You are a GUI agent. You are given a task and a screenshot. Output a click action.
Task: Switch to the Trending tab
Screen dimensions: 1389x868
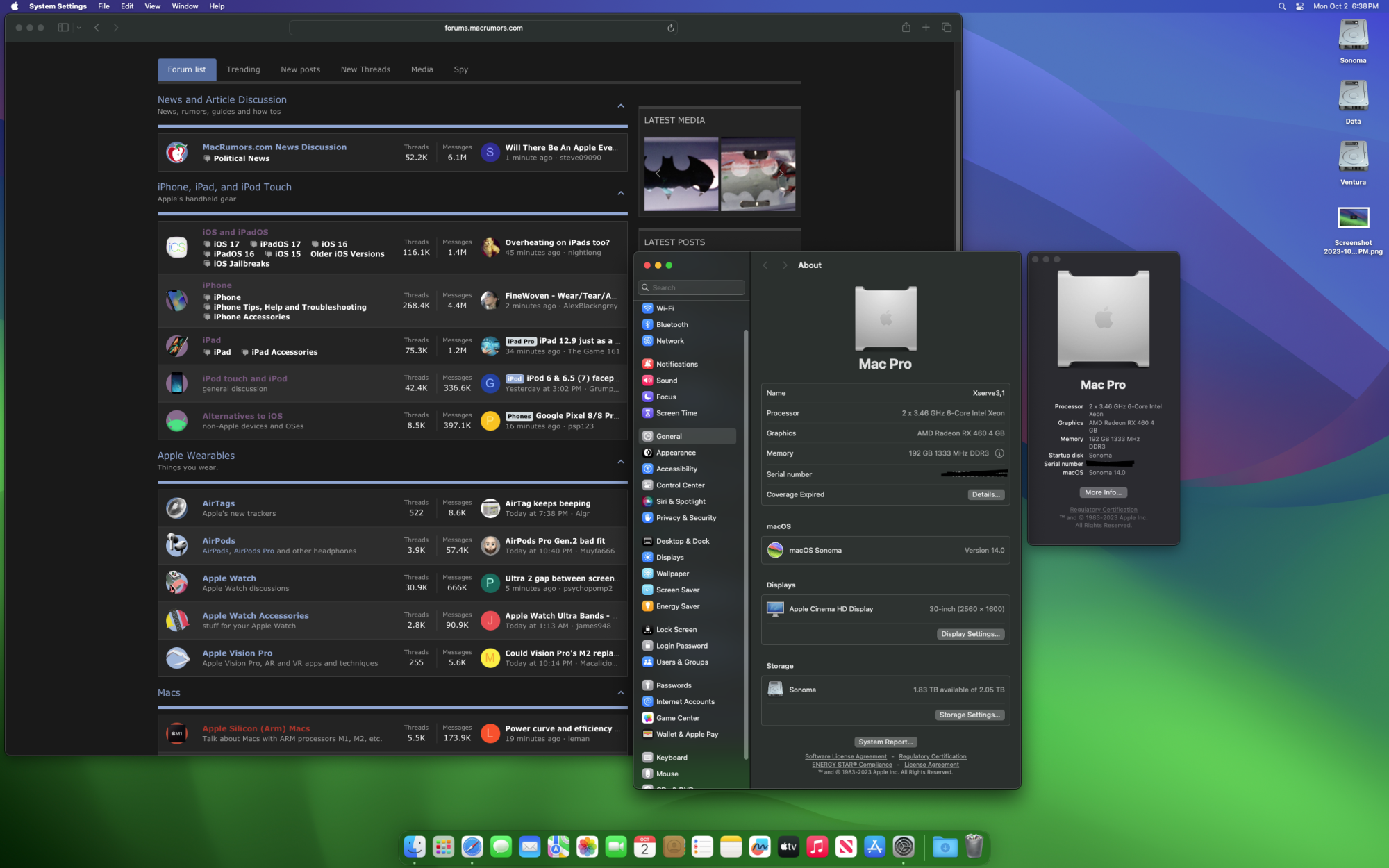pyautogui.click(x=243, y=69)
